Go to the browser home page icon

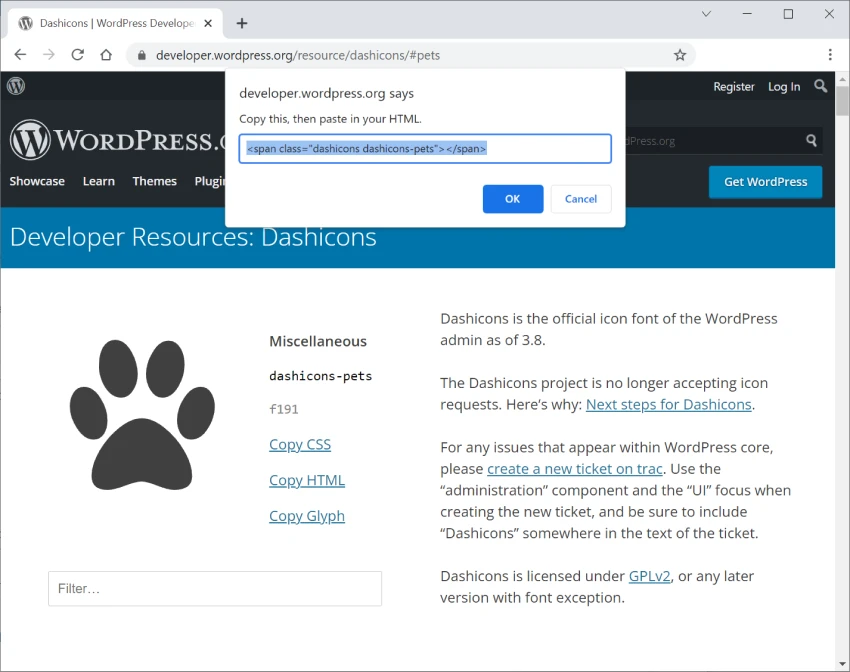[106, 55]
